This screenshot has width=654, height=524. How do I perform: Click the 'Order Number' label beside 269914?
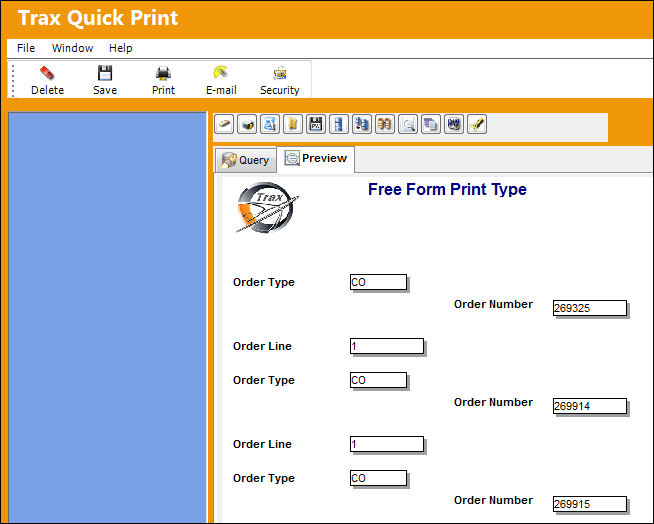pos(493,402)
